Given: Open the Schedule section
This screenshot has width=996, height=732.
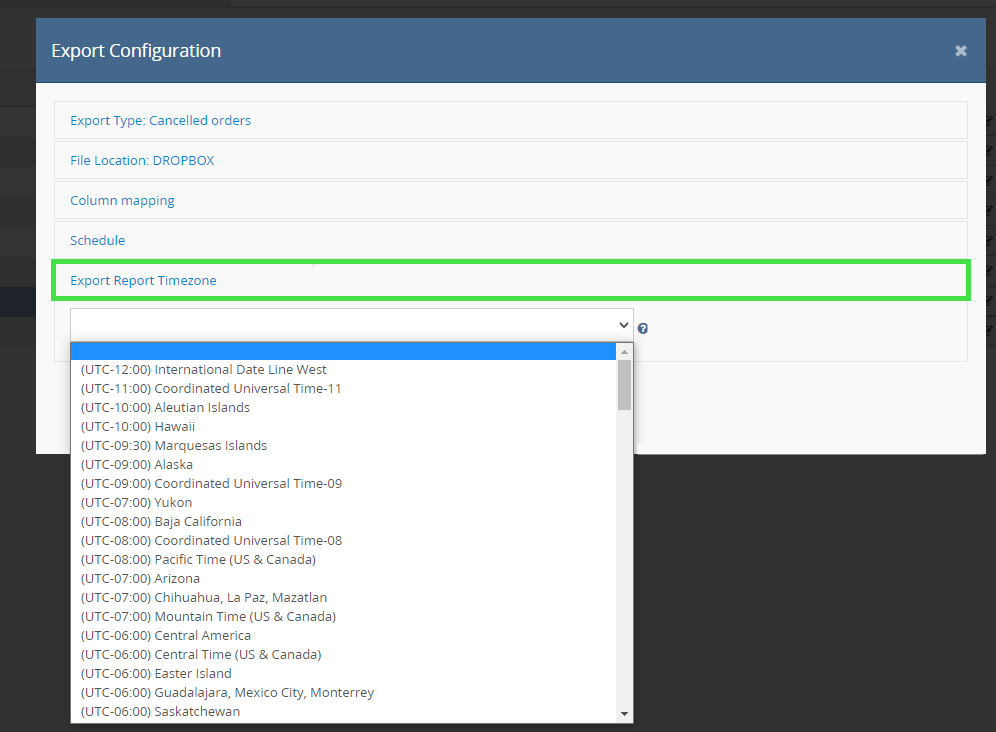Looking at the screenshot, I should [97, 240].
